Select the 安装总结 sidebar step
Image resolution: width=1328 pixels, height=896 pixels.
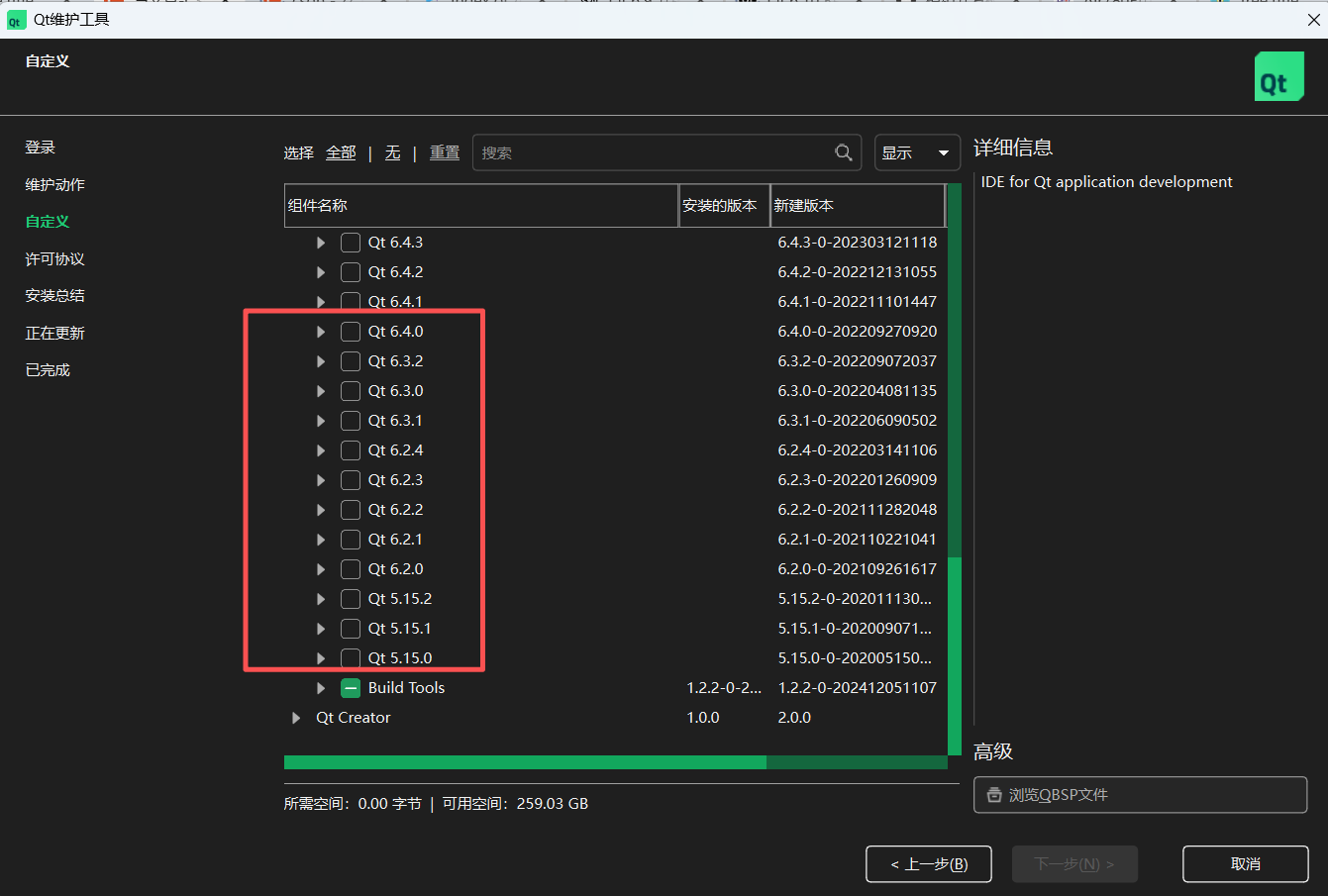click(x=55, y=296)
